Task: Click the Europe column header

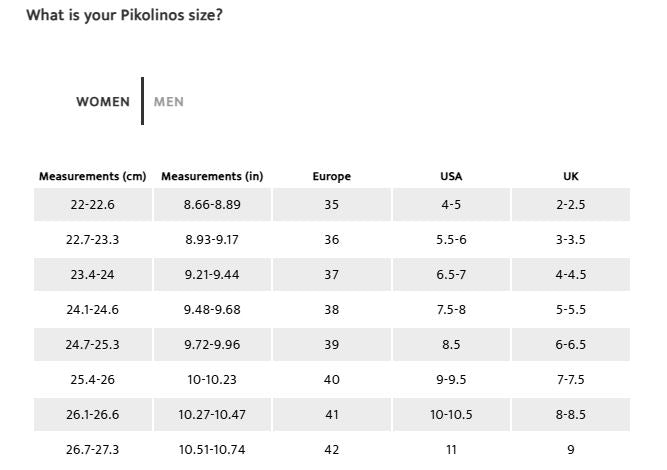Action: point(332,177)
